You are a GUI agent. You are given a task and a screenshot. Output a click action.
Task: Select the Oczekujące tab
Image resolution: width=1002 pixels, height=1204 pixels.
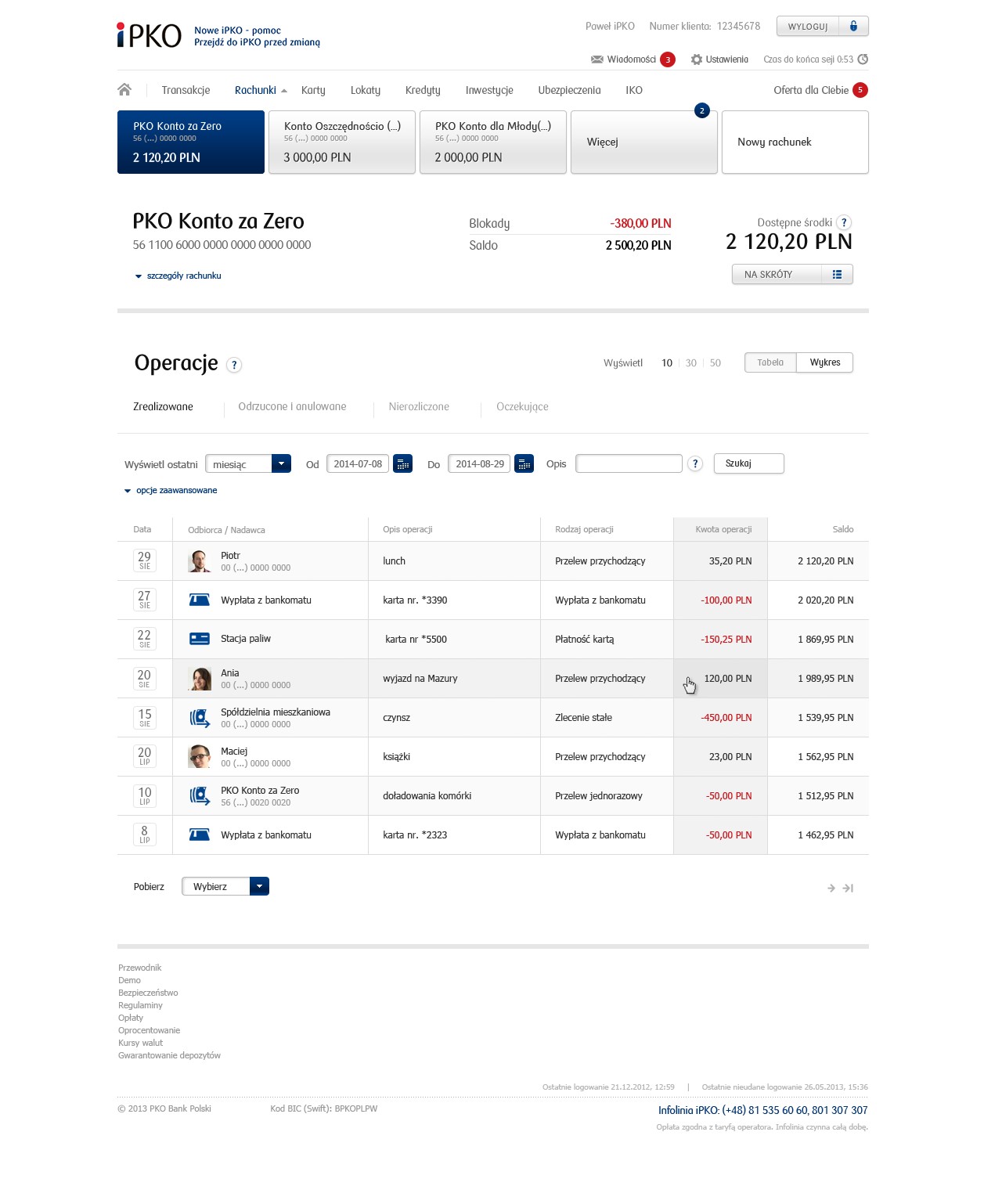coord(522,406)
